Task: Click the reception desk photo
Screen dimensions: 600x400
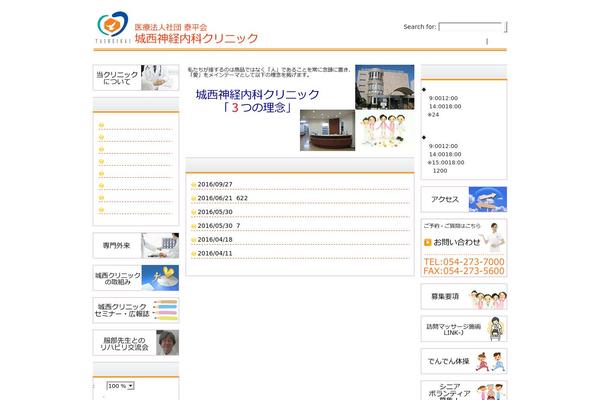Action: 327,130
